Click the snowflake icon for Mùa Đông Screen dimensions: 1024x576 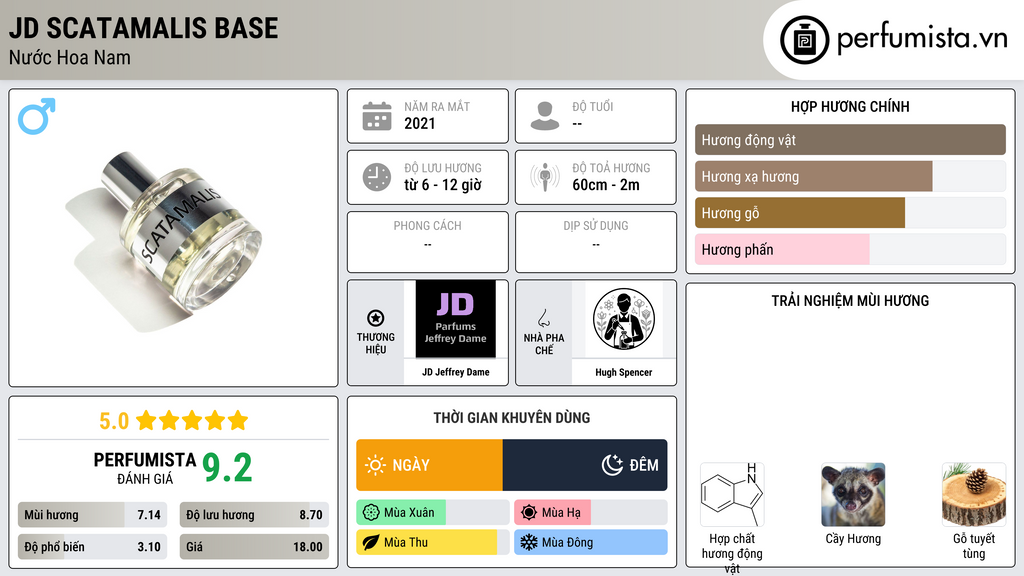pos(529,543)
